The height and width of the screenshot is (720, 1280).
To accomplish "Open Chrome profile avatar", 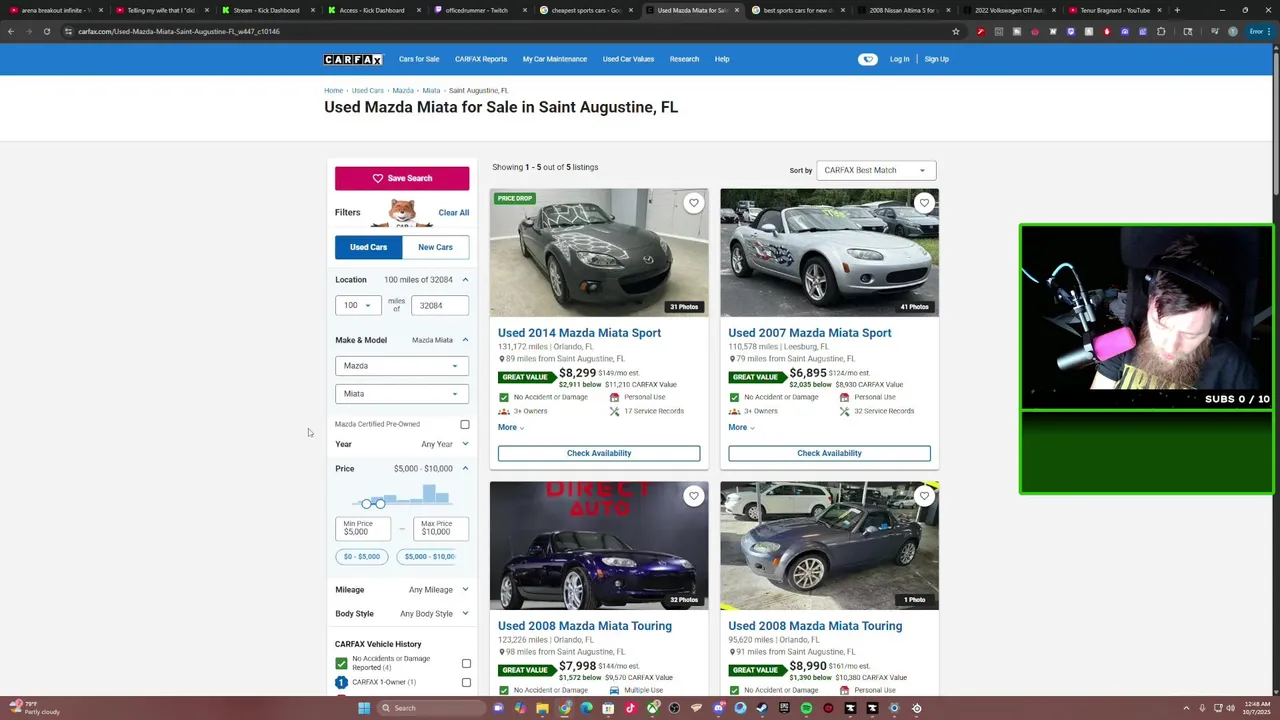I will (1232, 31).
